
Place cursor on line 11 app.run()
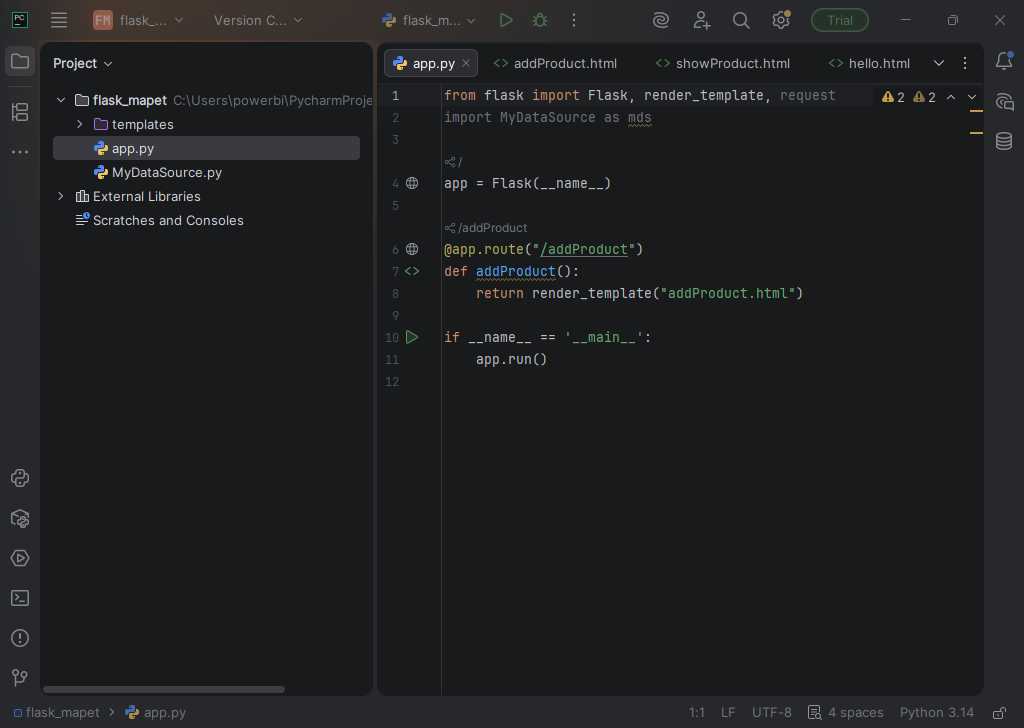pyautogui.click(x=511, y=359)
